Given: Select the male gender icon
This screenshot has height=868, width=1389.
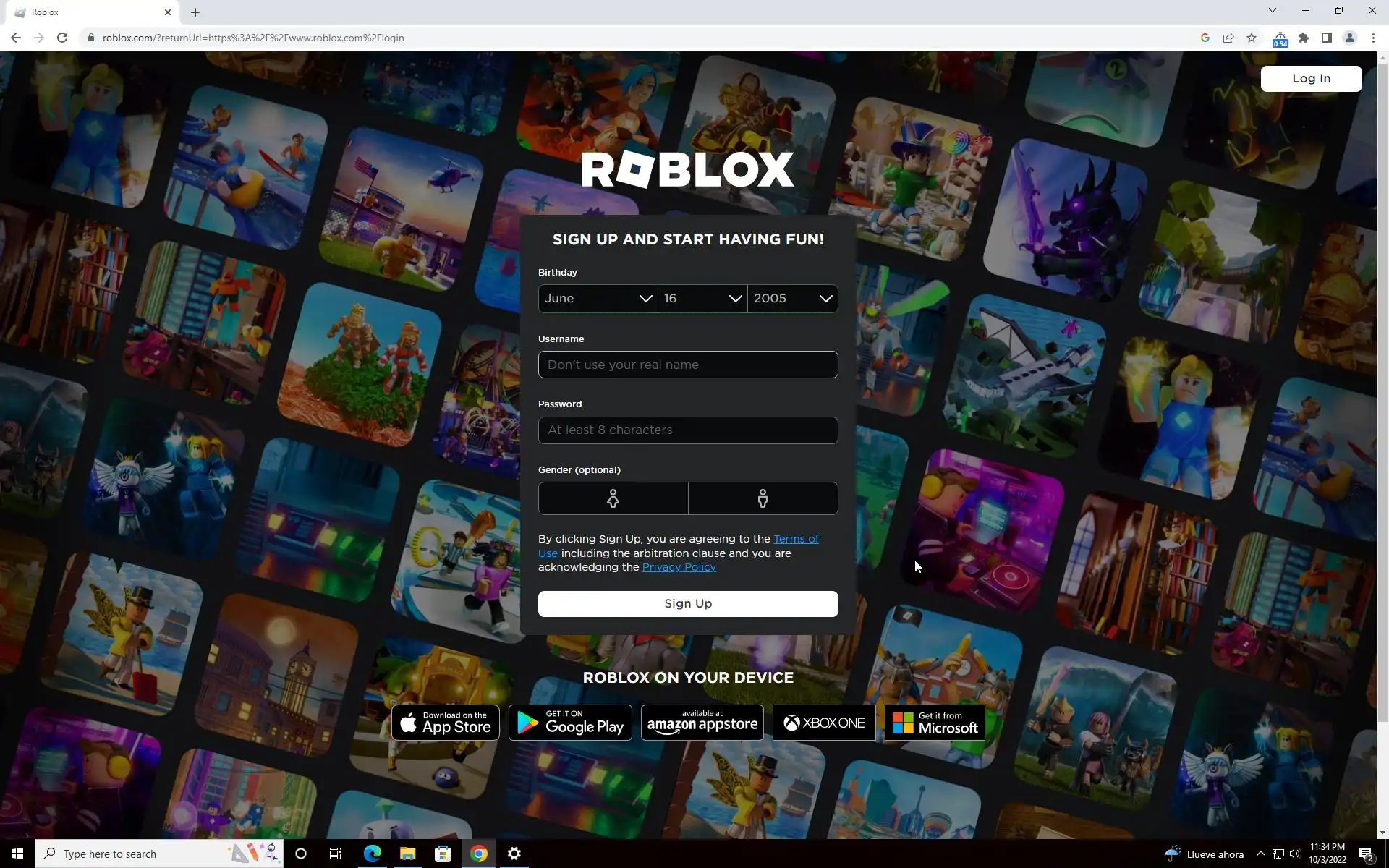Looking at the screenshot, I should point(763,498).
